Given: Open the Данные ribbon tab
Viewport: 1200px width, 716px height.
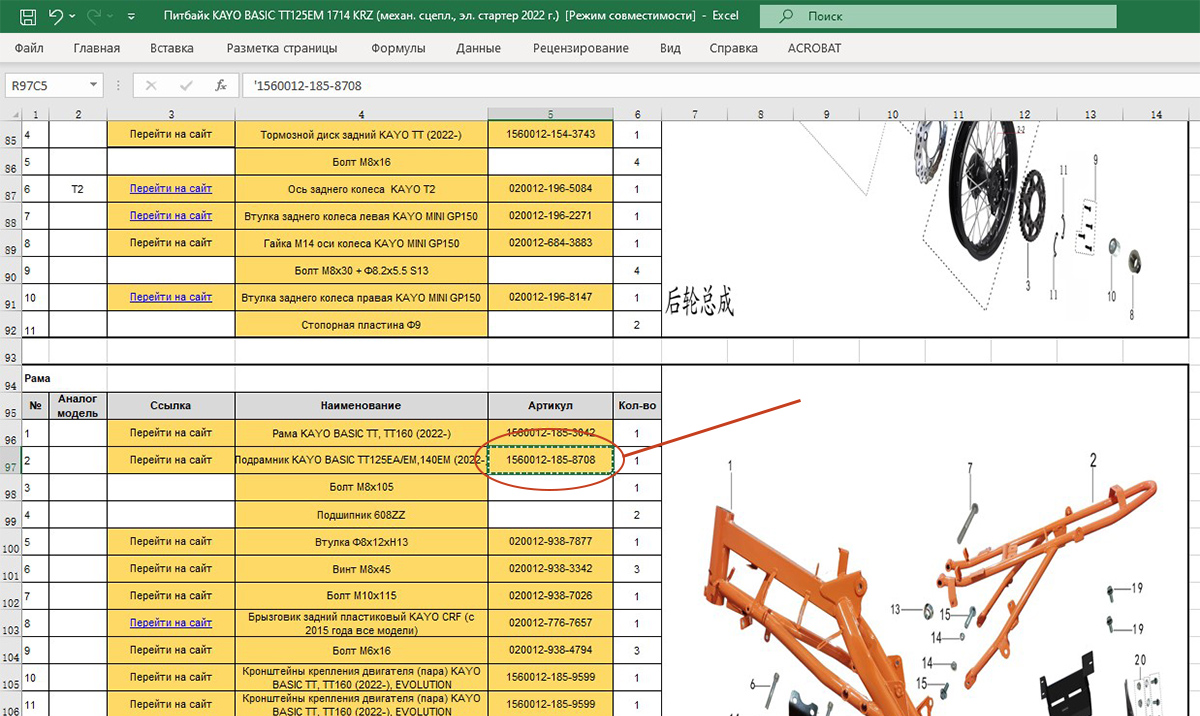Looking at the screenshot, I should point(479,48).
